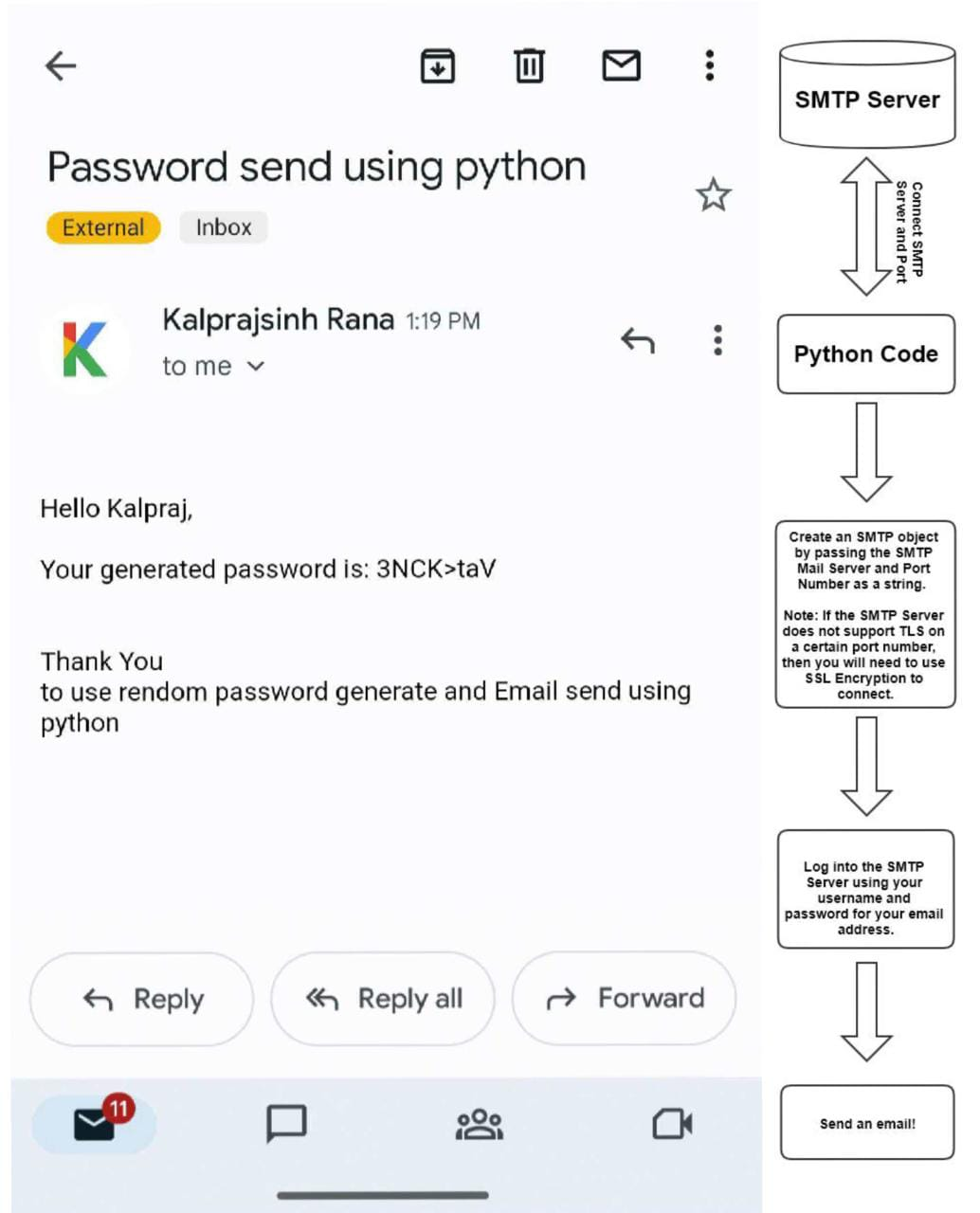Switch to Meet using the camera icon
This screenshot has width=980, height=1213.
click(673, 1124)
